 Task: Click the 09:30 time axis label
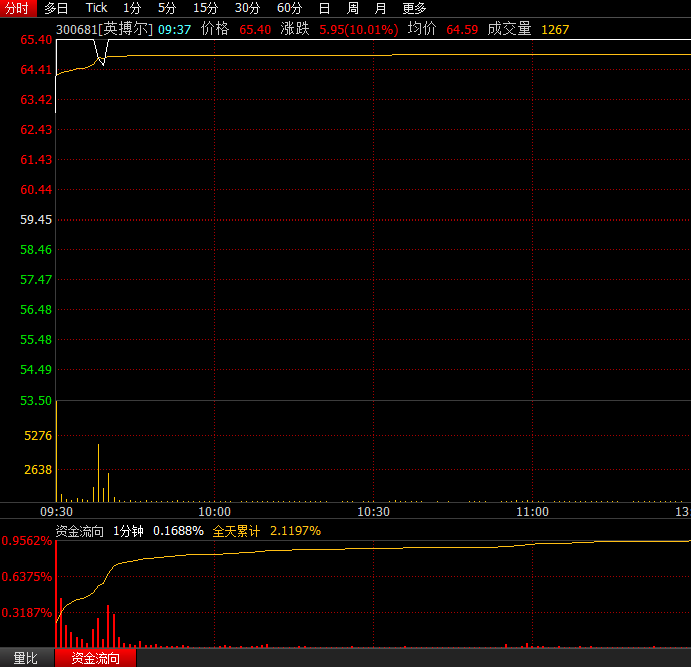tap(56, 511)
